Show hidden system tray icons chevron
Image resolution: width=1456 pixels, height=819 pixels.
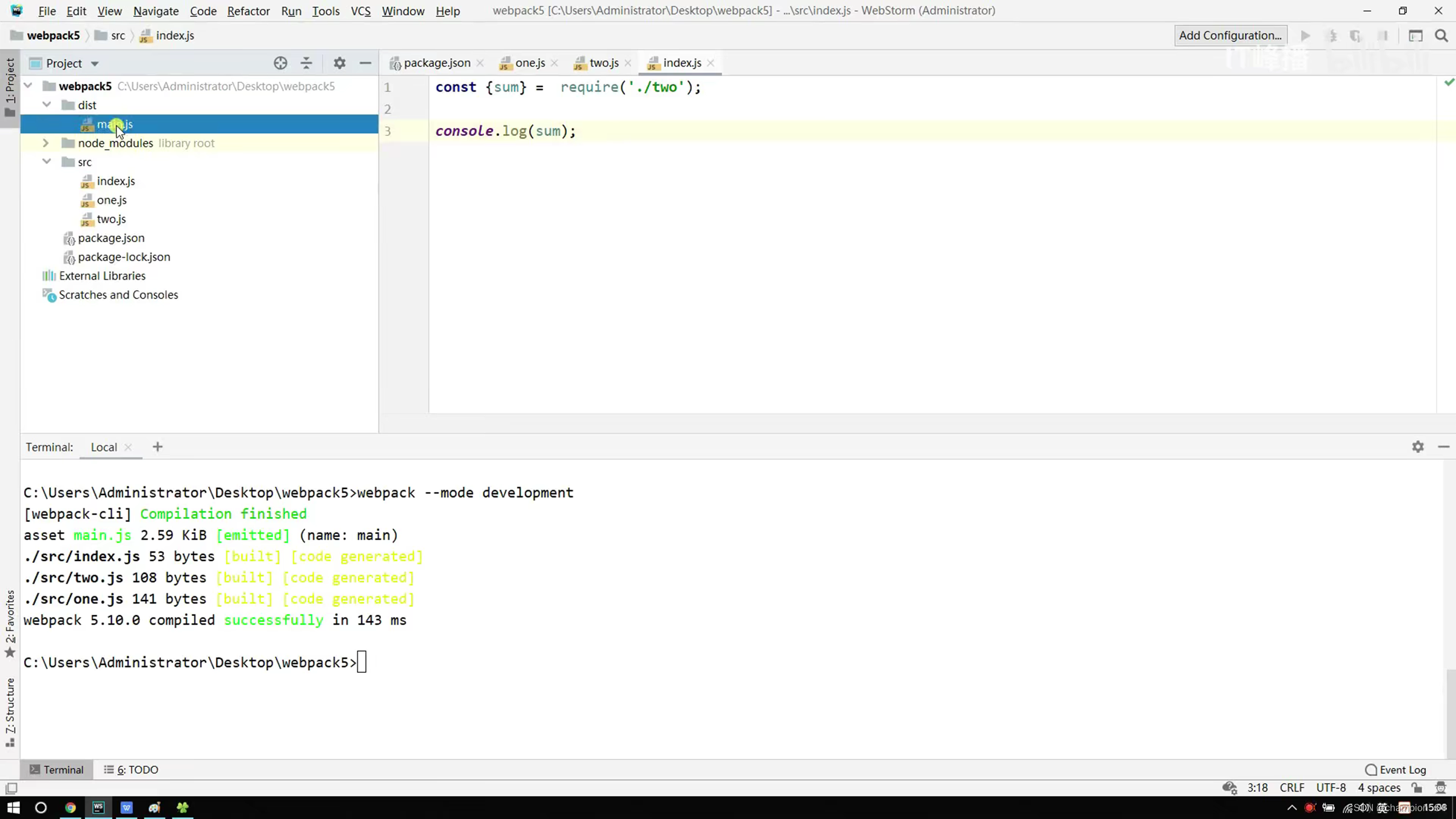point(1292,807)
